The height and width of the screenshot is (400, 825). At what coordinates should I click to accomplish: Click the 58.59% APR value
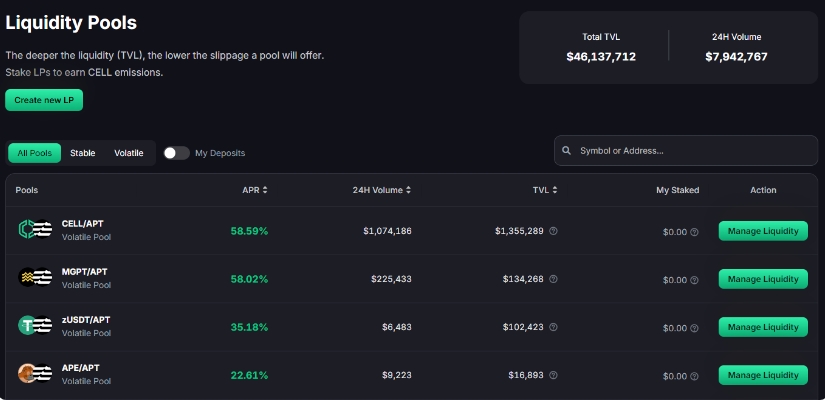pos(249,231)
